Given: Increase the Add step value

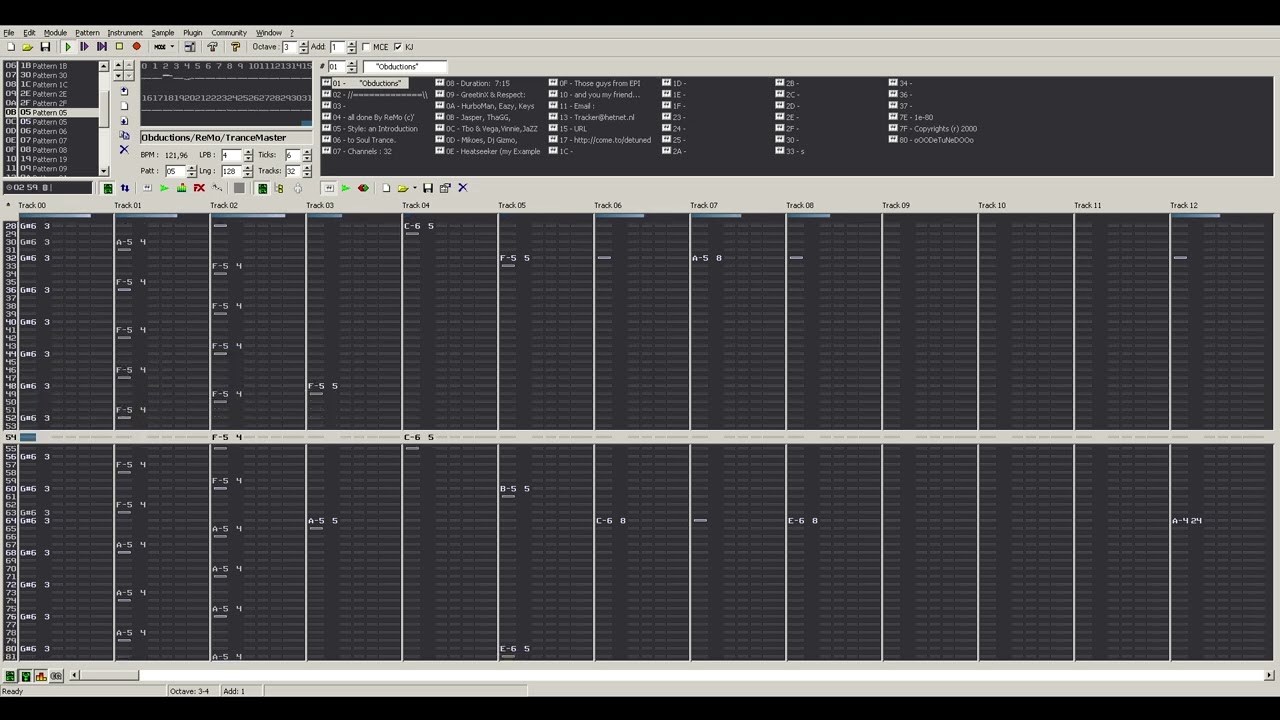Looking at the screenshot, I should pyautogui.click(x=352, y=44).
